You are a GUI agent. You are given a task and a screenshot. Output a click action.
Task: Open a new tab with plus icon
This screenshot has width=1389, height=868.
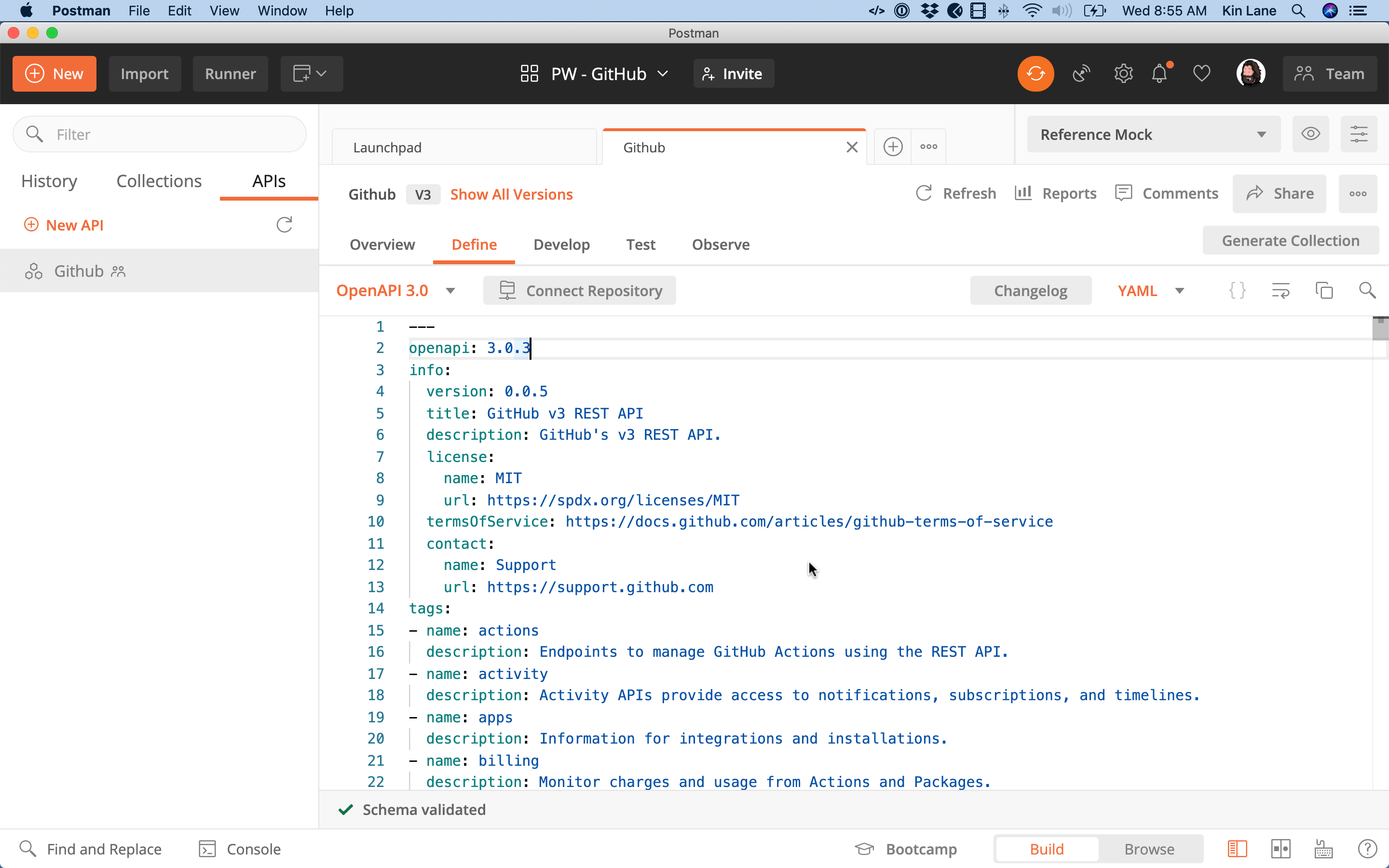click(893, 147)
